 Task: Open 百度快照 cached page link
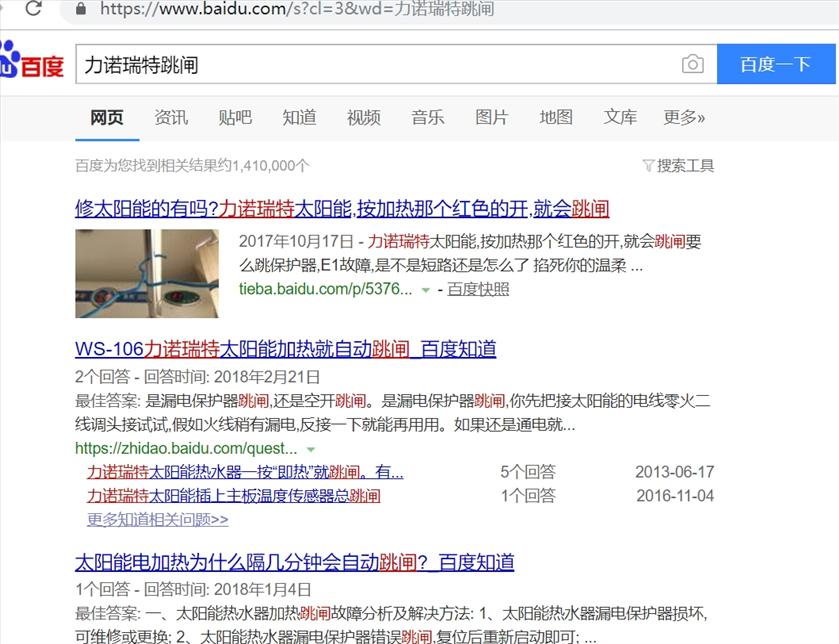pyautogui.click(x=478, y=289)
